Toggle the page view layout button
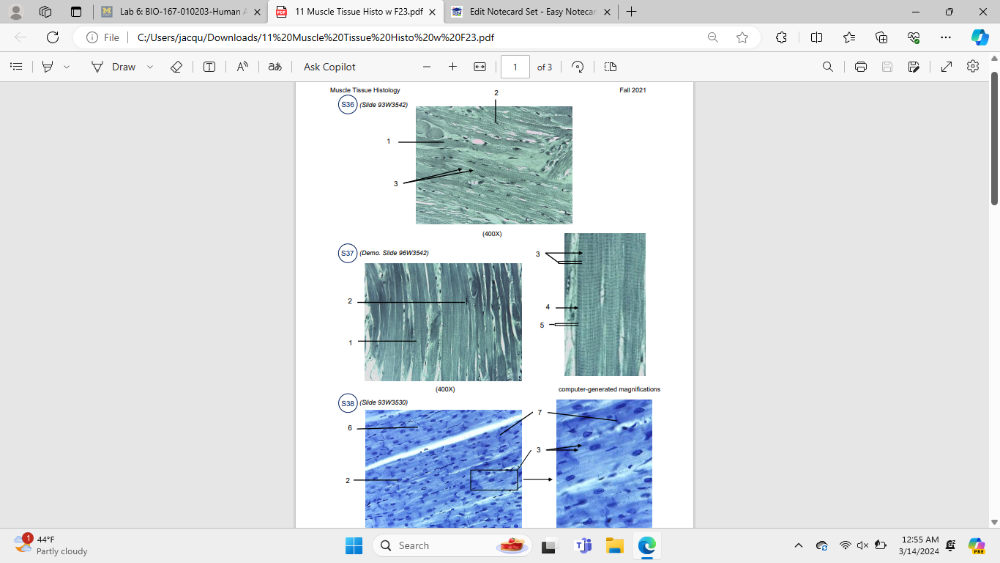 coord(610,67)
